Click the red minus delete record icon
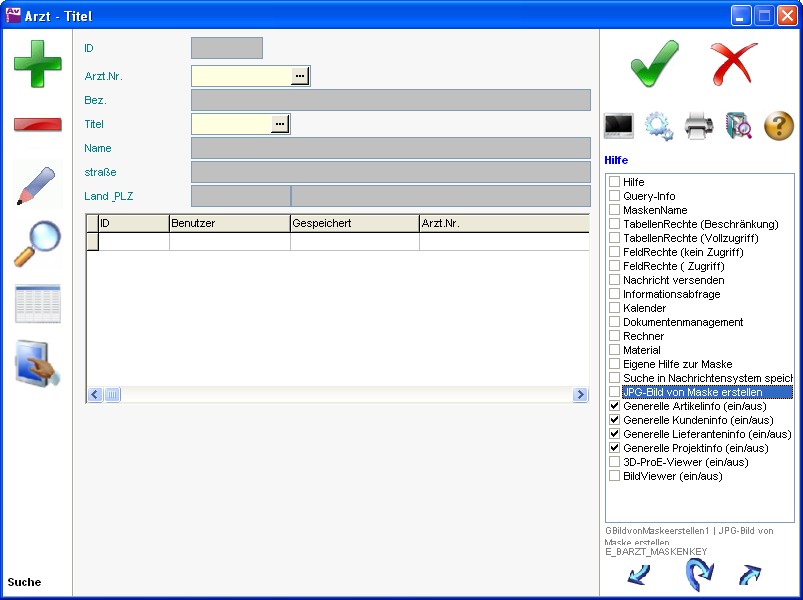The width and height of the screenshot is (803, 600). [37, 124]
